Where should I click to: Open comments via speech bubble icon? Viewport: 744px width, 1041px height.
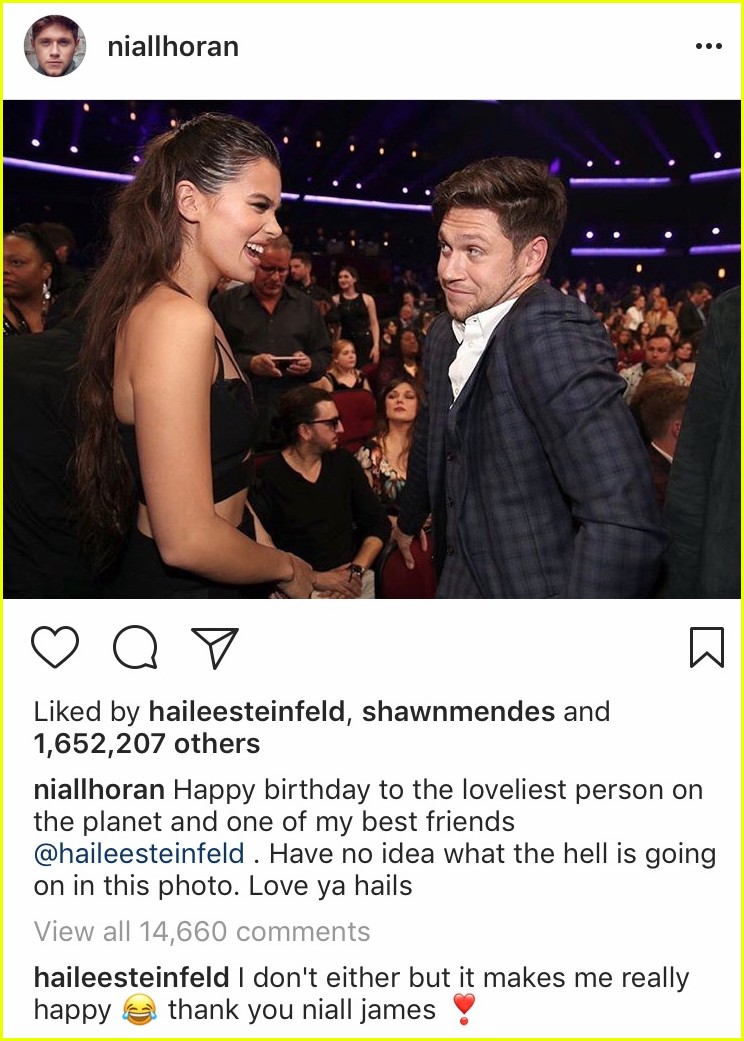pyautogui.click(x=135, y=647)
